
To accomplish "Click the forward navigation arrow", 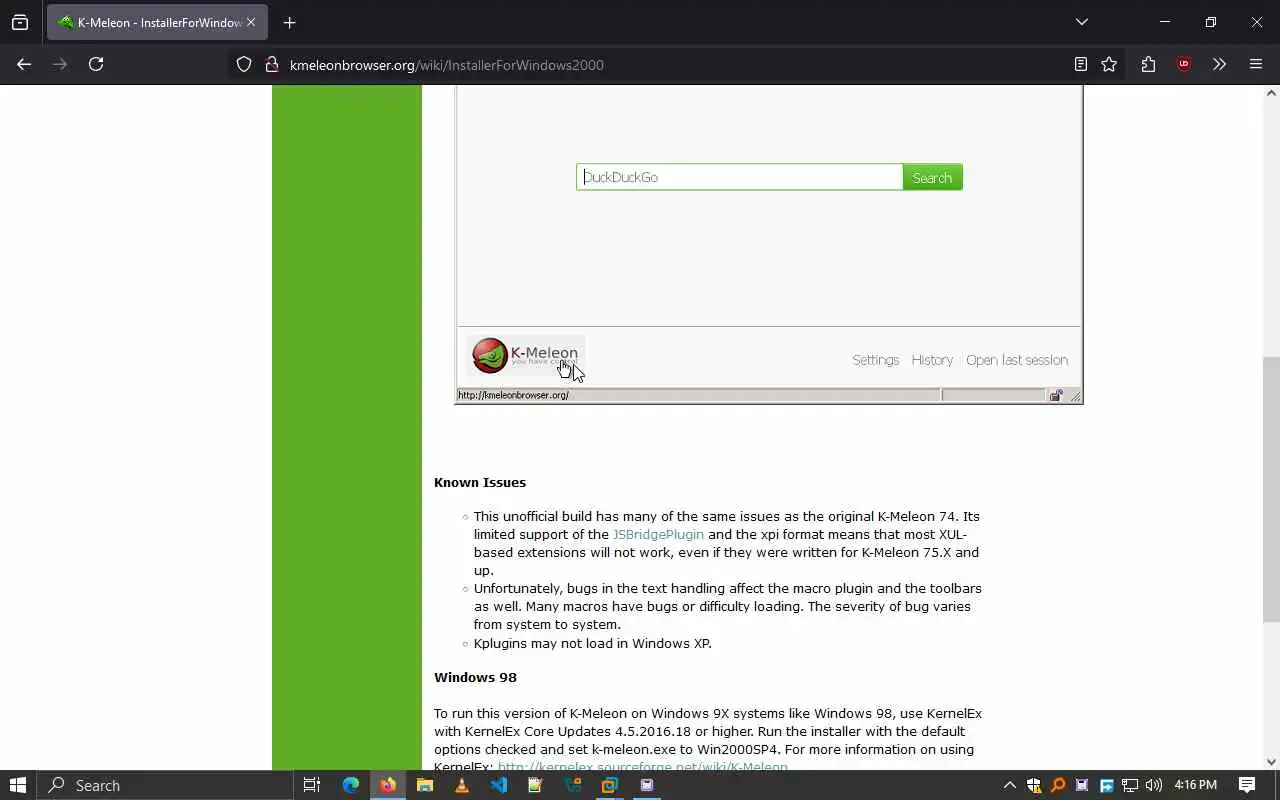I will click(60, 64).
